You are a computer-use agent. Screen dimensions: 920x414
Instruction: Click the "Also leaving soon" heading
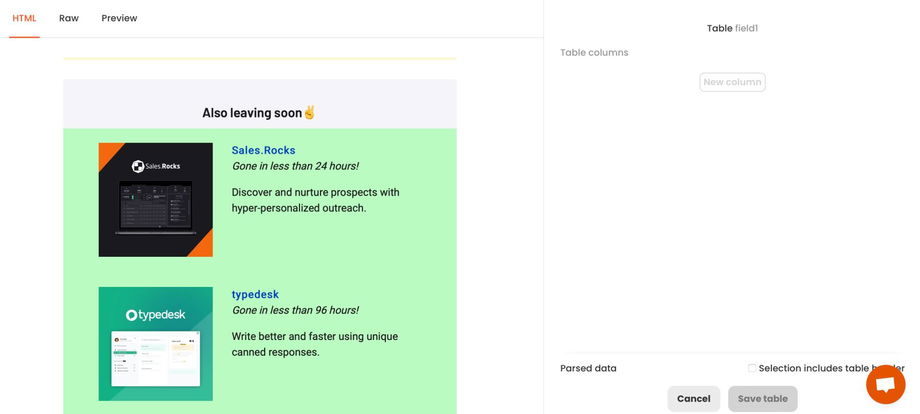(x=252, y=113)
